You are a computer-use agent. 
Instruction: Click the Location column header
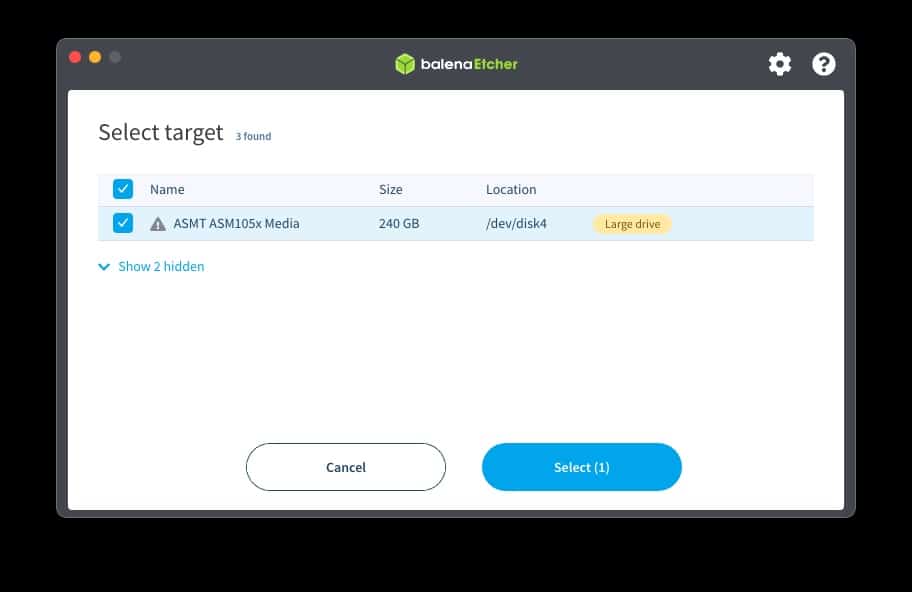[511, 190]
